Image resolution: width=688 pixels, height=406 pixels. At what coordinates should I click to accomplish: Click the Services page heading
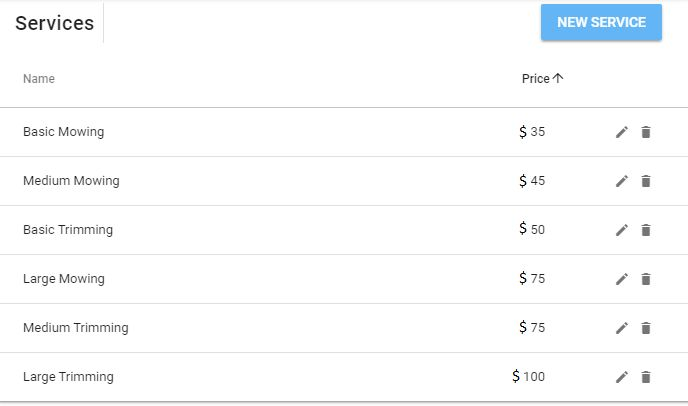click(54, 23)
